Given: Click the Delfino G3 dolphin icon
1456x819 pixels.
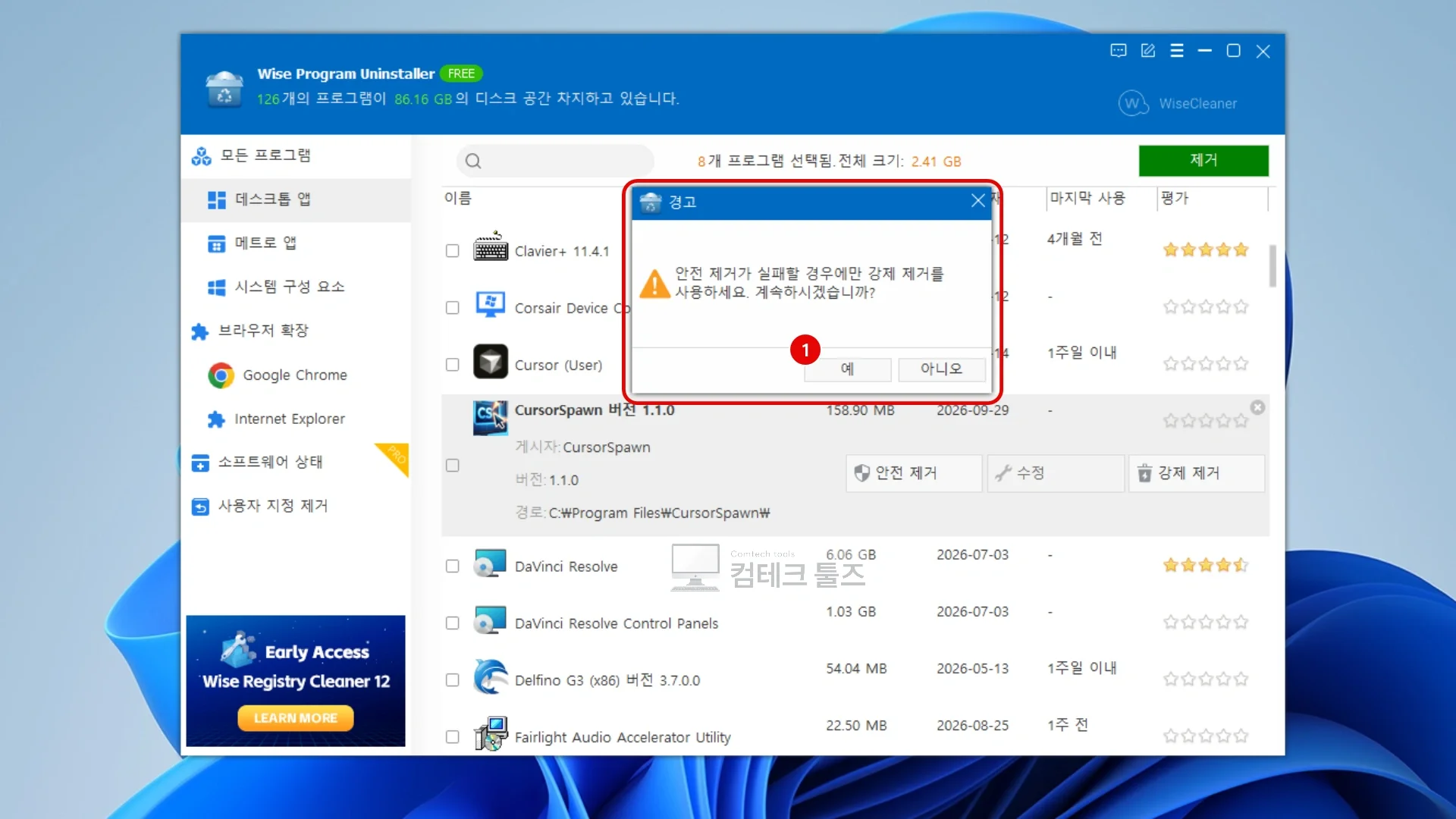Looking at the screenshot, I should click(x=491, y=676).
